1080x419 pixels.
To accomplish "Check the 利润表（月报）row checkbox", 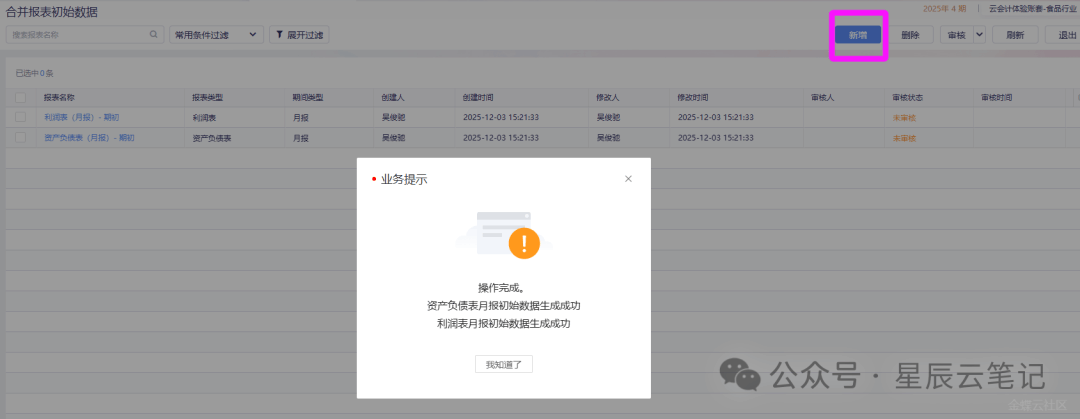I will click(x=20, y=118).
